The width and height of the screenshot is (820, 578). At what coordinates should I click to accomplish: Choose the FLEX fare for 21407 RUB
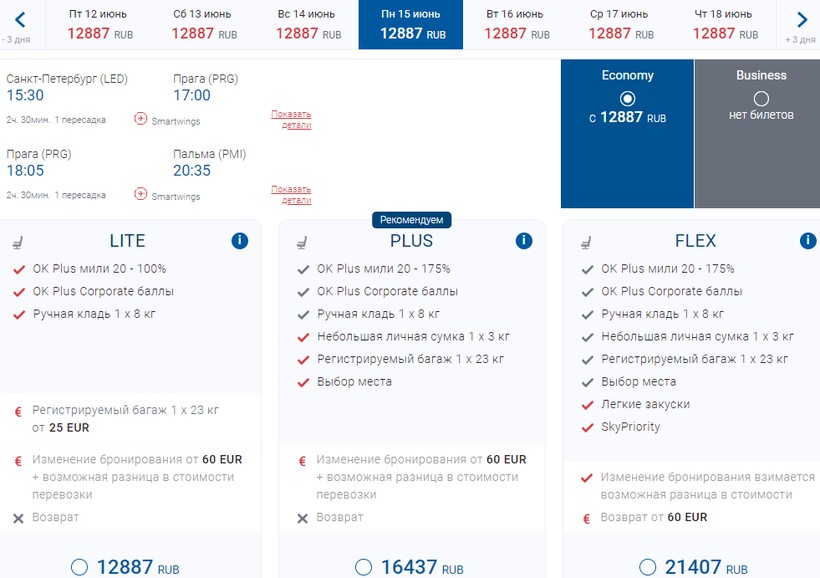tap(648, 567)
